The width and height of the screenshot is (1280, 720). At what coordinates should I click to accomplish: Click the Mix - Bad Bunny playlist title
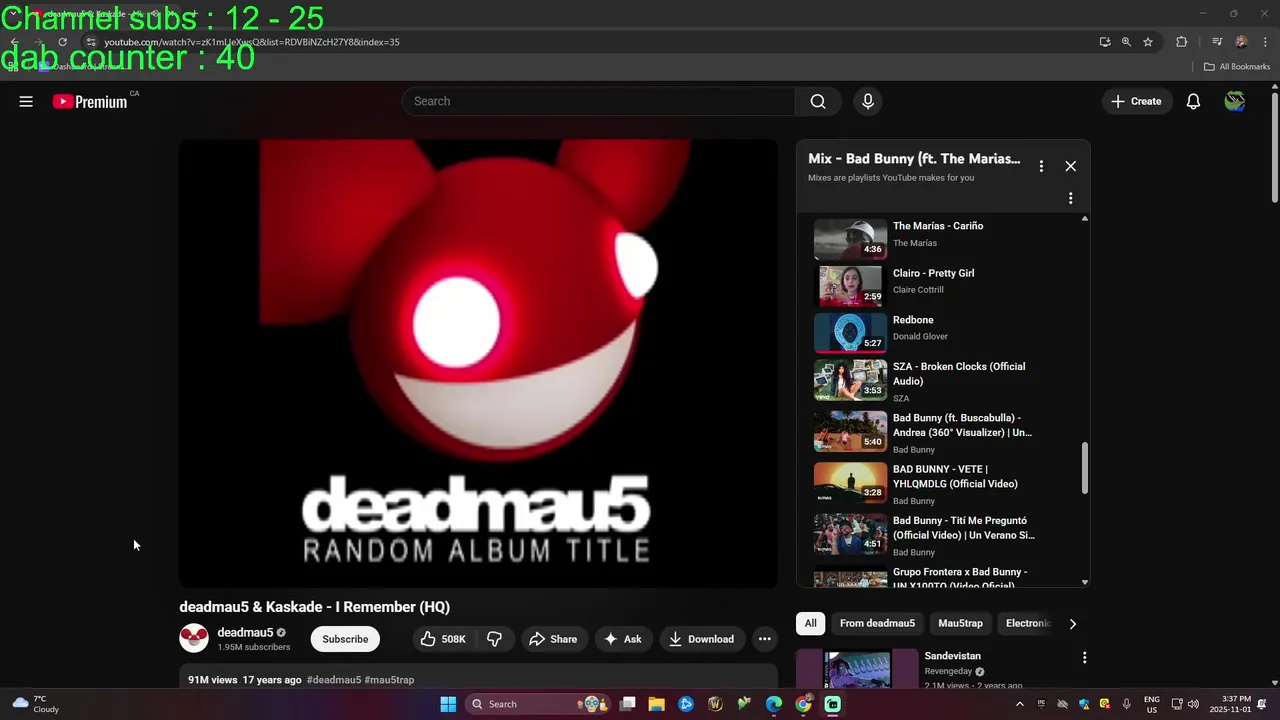coord(914,158)
